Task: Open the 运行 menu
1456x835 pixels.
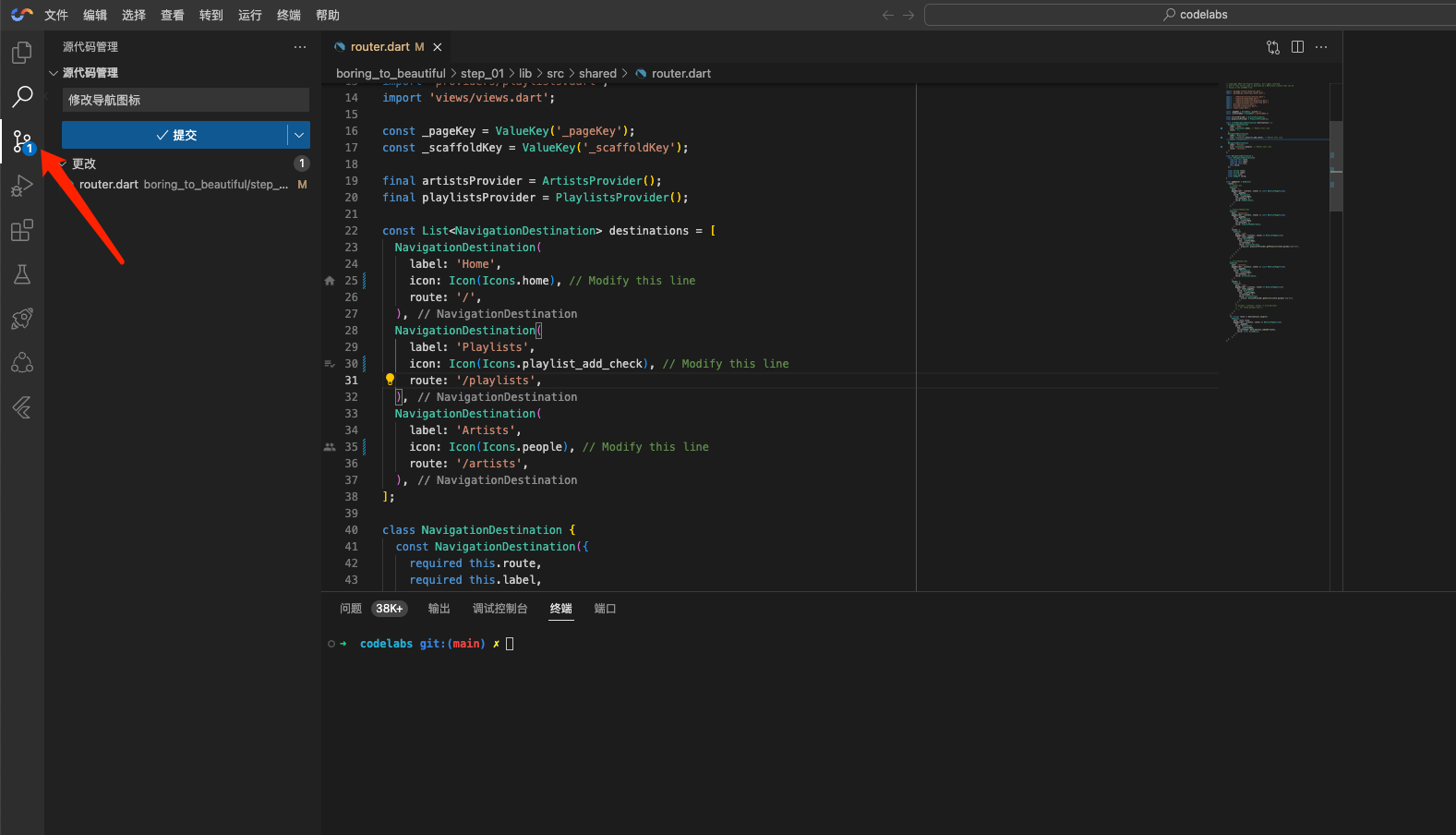Action: [x=250, y=15]
